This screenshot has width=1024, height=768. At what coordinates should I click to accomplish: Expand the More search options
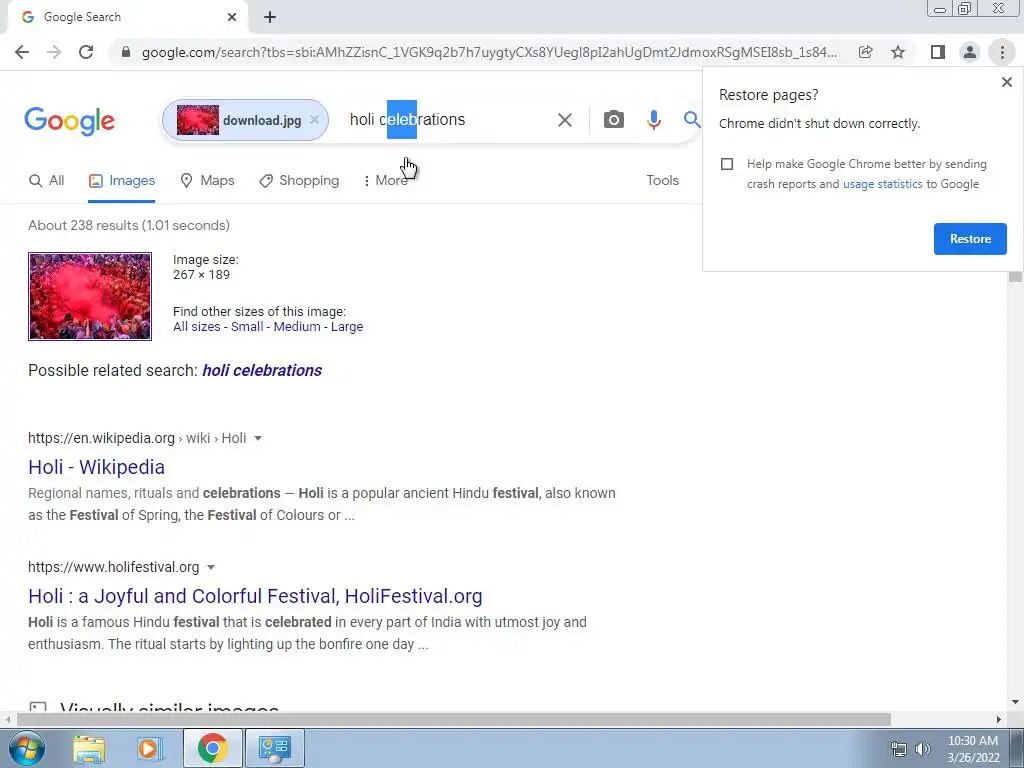coord(385,181)
